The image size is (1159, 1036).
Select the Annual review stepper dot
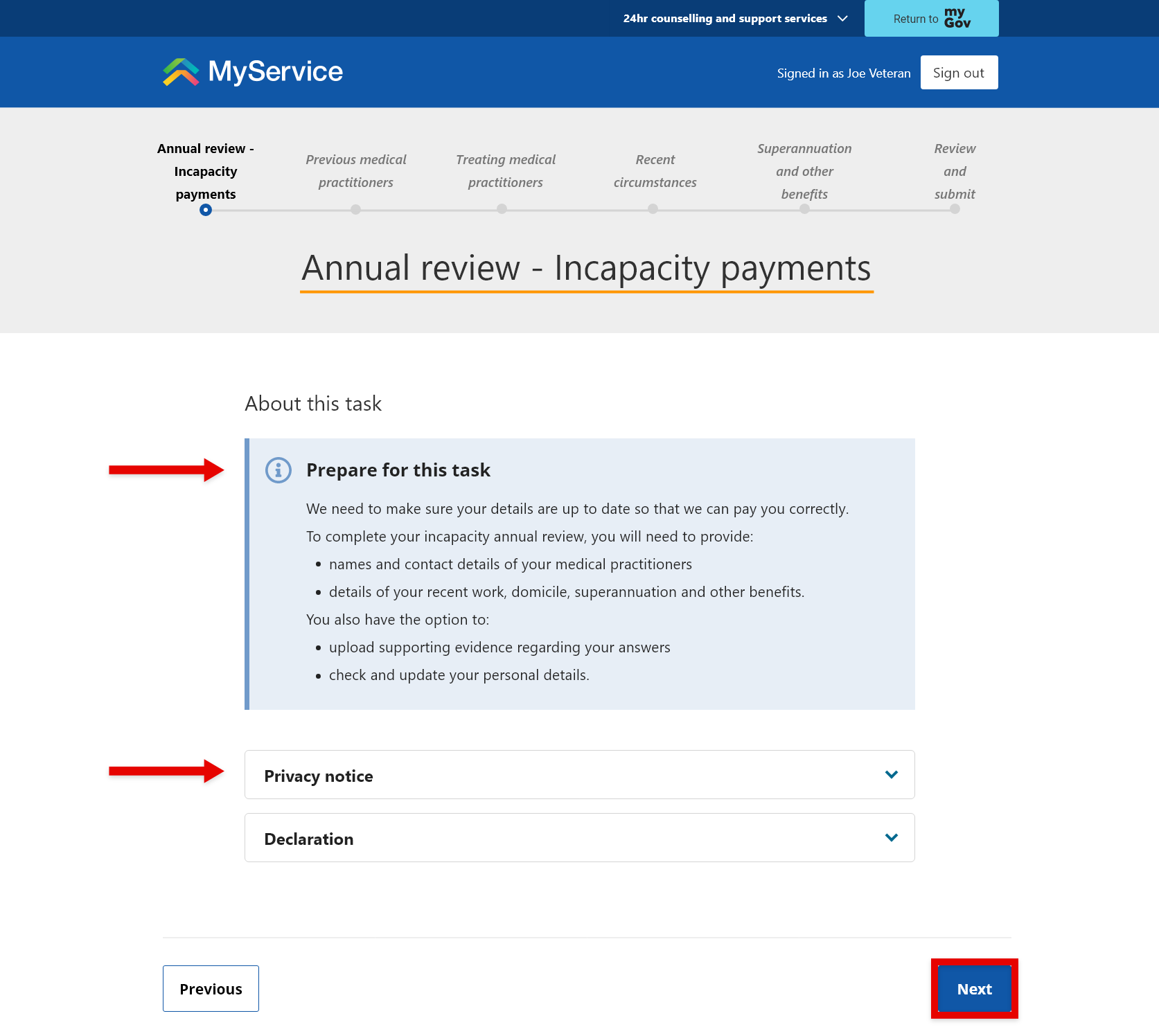205,209
